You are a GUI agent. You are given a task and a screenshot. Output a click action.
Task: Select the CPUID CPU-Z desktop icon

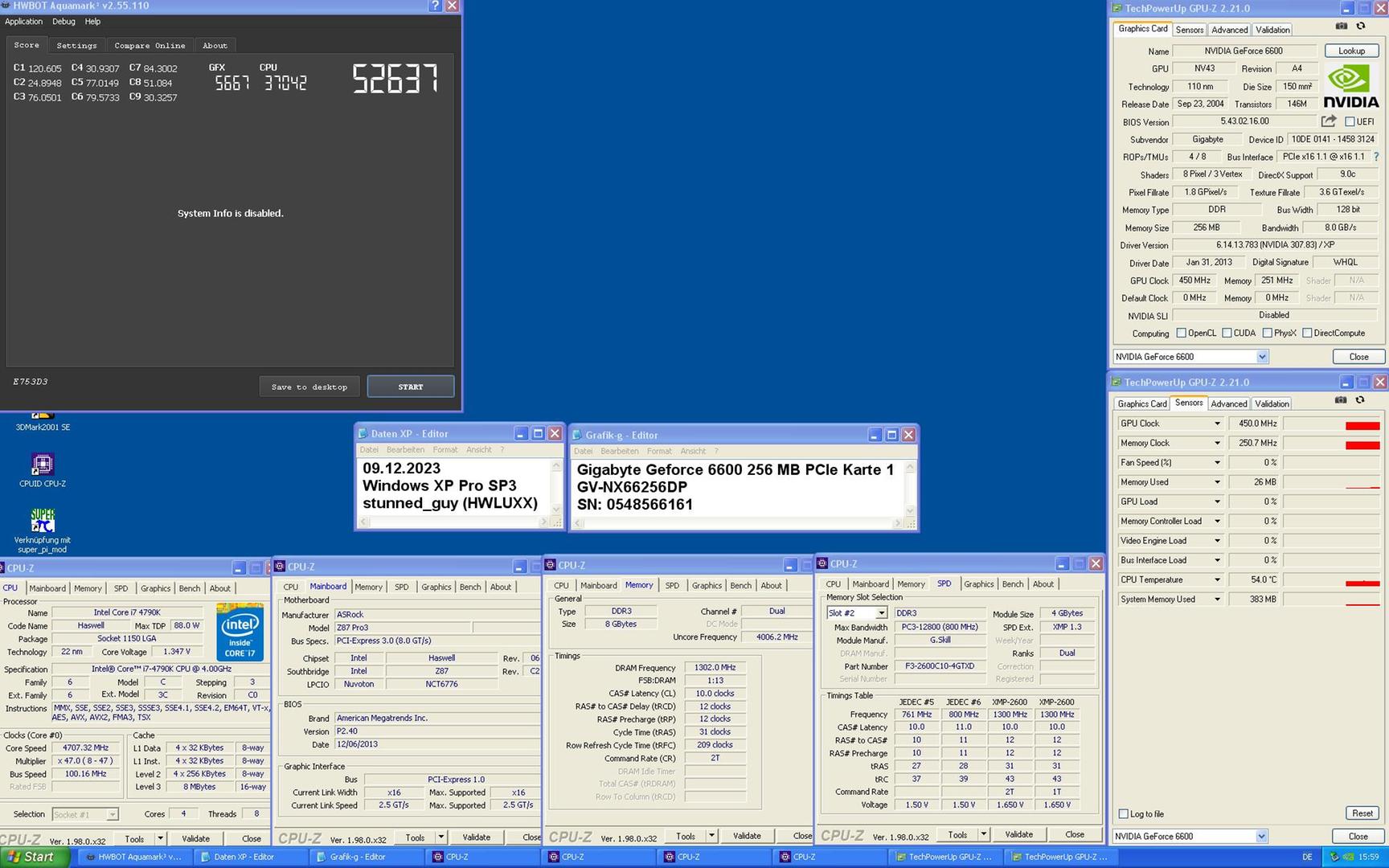[43, 470]
